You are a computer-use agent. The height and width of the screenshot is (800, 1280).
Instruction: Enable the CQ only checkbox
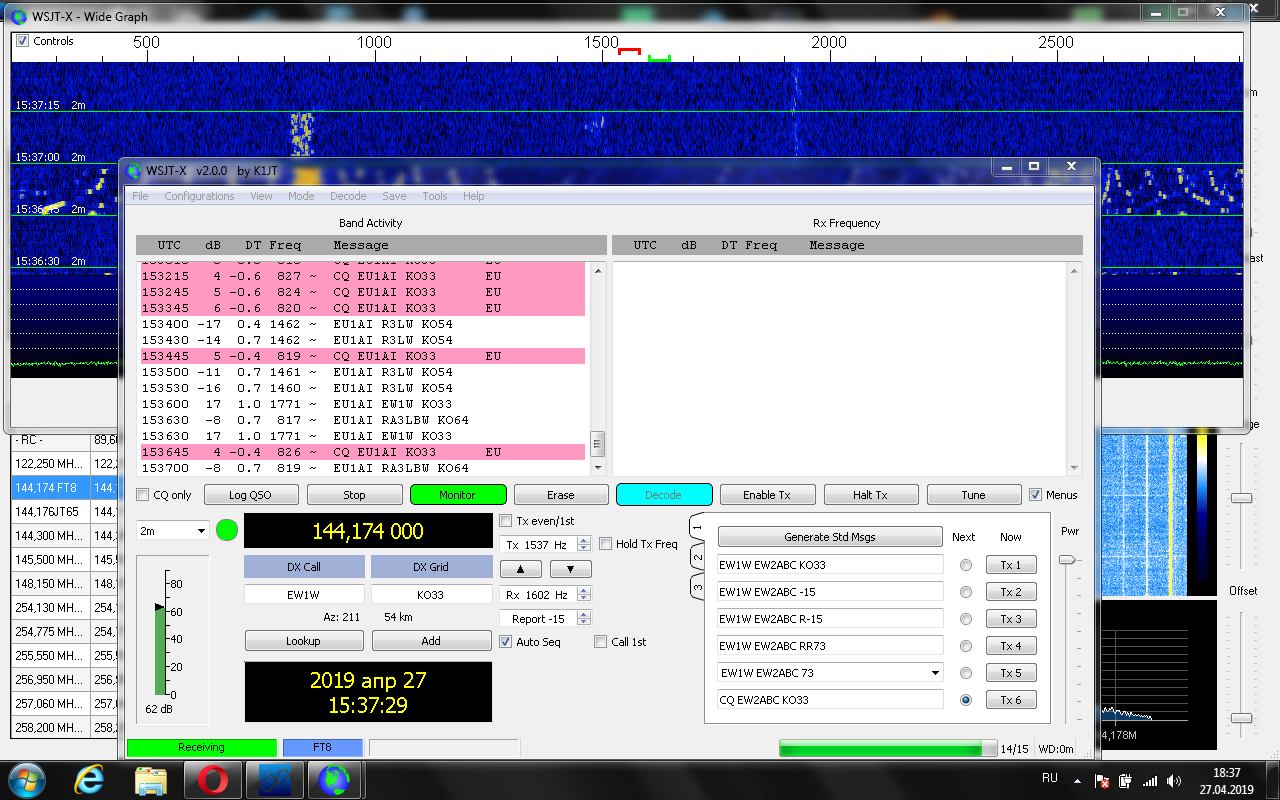tap(143, 495)
